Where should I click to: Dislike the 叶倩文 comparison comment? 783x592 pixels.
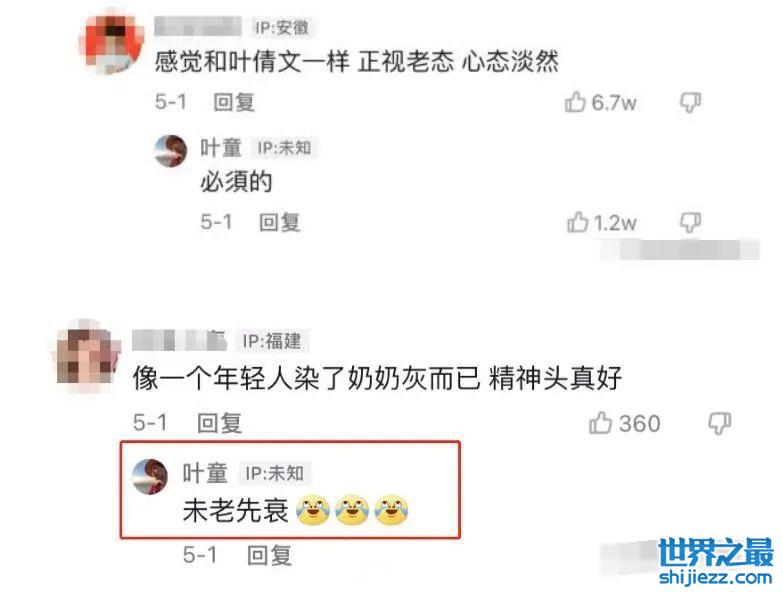[690, 103]
